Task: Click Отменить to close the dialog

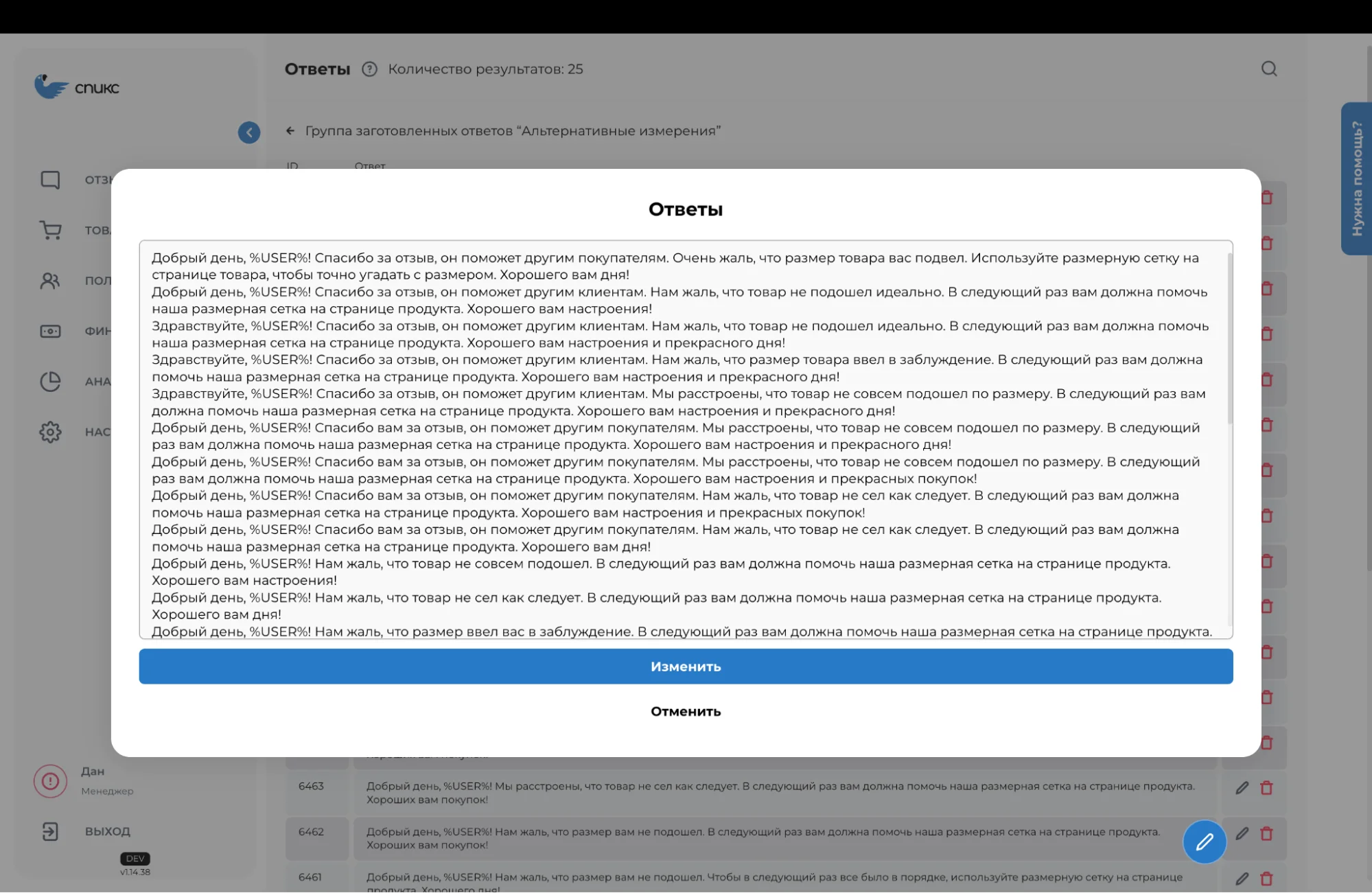Action: point(686,711)
